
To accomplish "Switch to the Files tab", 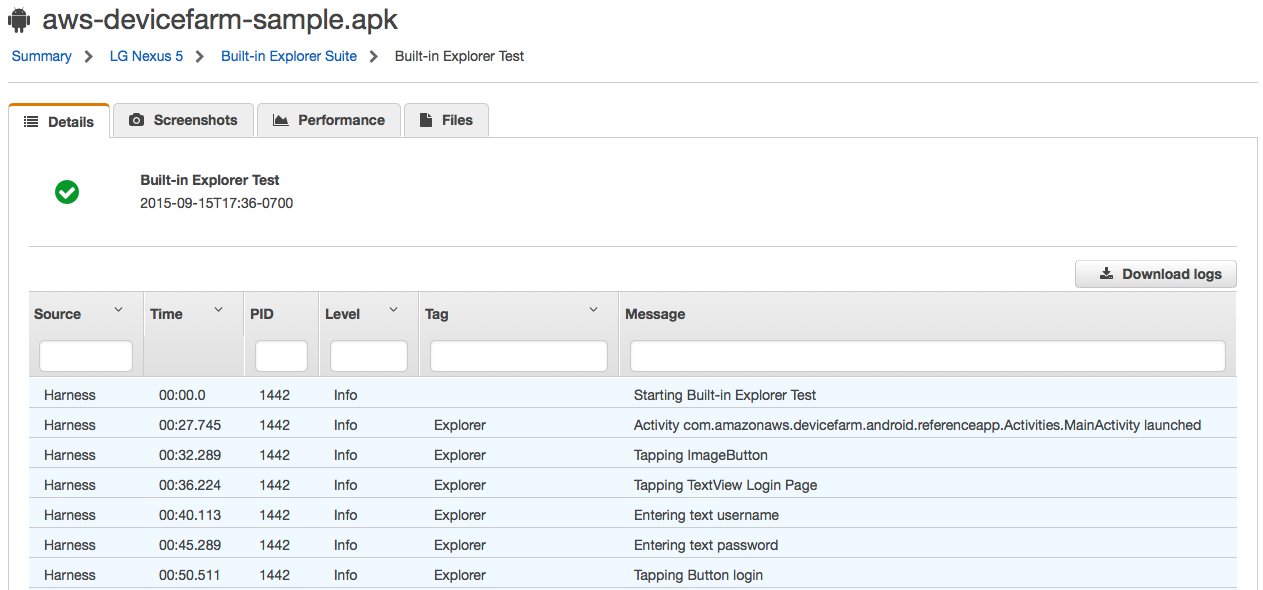I will (446, 120).
